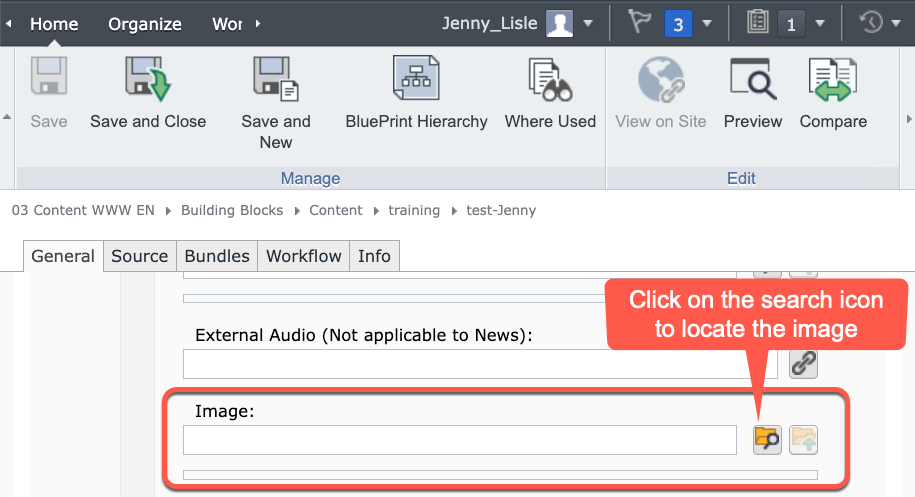Collapse the ribbon with the up arrow
This screenshot has width=915, height=497.
7,117
